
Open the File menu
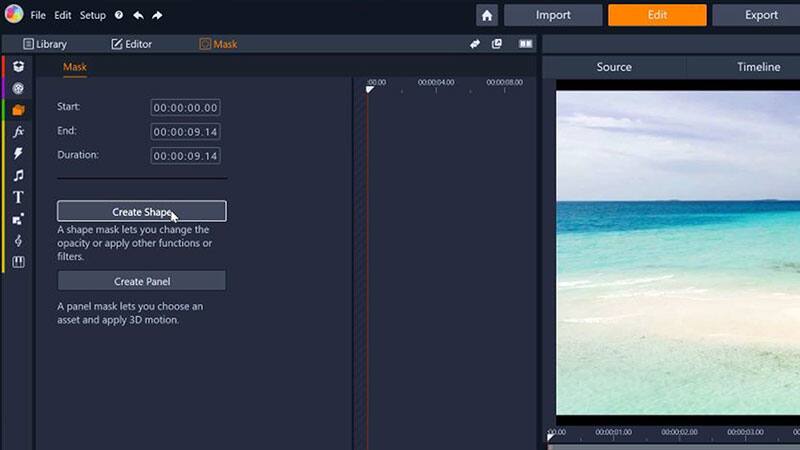38,16
